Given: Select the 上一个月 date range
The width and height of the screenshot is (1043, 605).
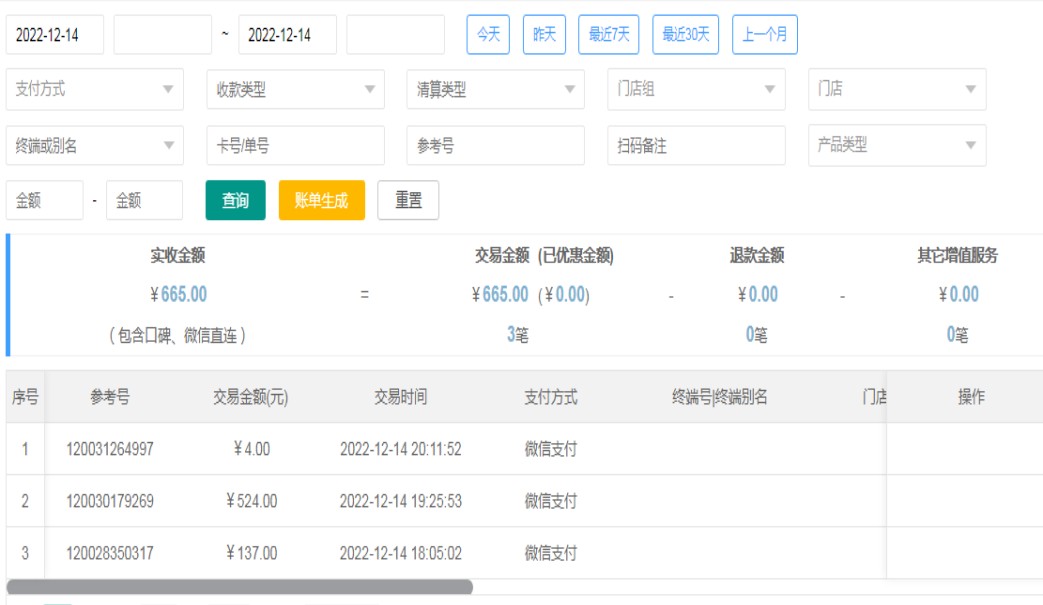Looking at the screenshot, I should (764, 35).
